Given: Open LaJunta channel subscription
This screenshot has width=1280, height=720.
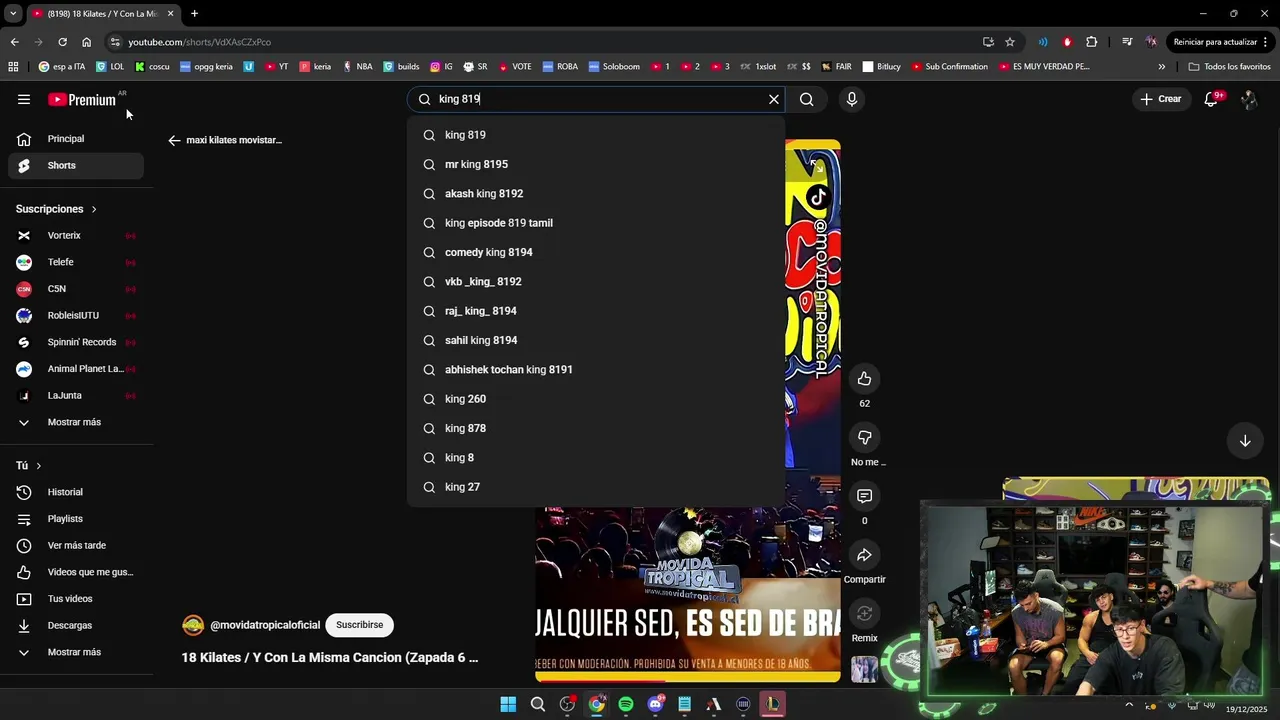Looking at the screenshot, I should point(76,395).
